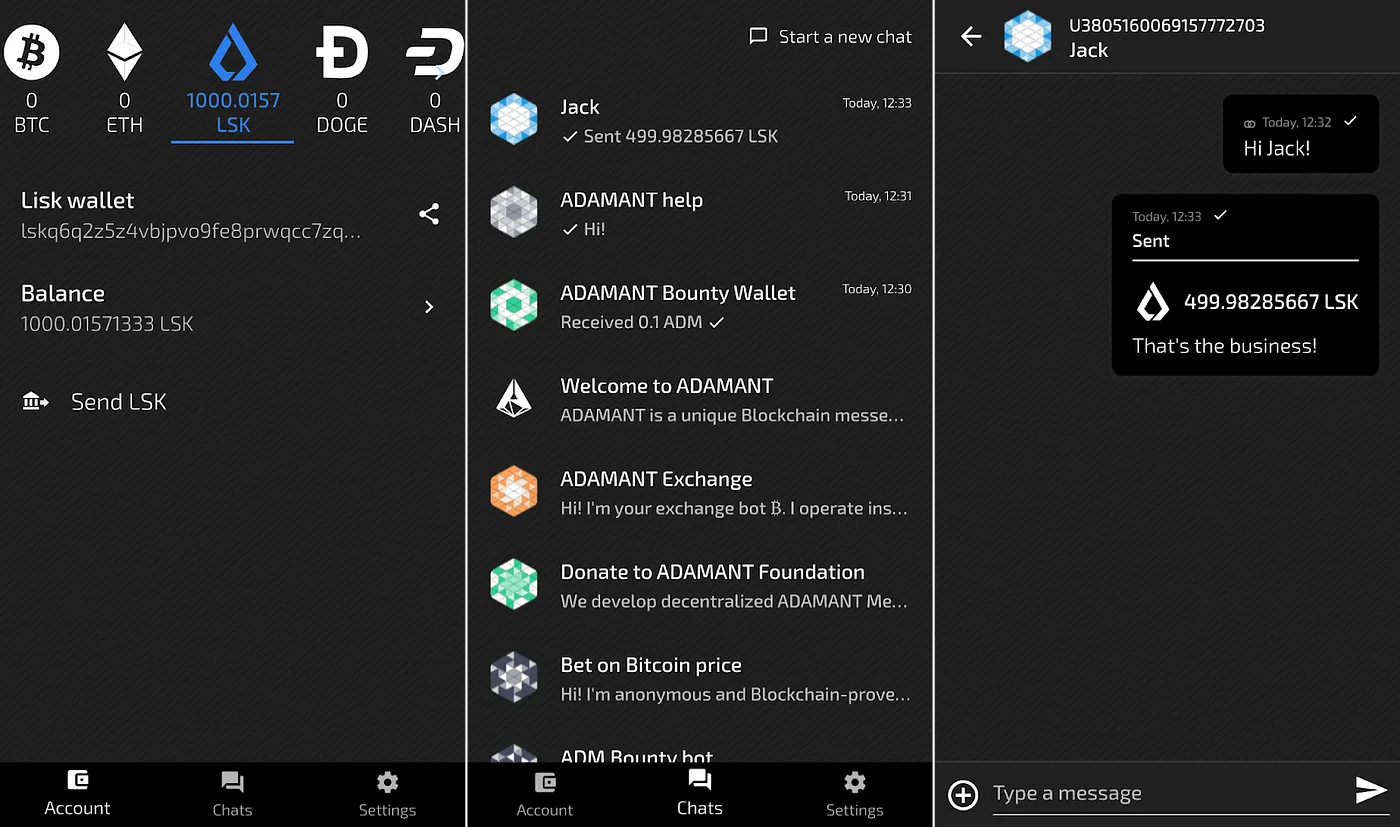Open ADAMANT help avatar
The width and height of the screenshot is (1400, 827).
(514, 213)
